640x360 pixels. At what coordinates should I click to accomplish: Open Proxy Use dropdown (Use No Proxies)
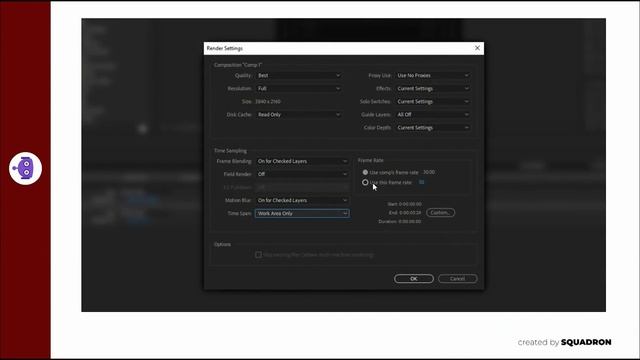coord(433,76)
